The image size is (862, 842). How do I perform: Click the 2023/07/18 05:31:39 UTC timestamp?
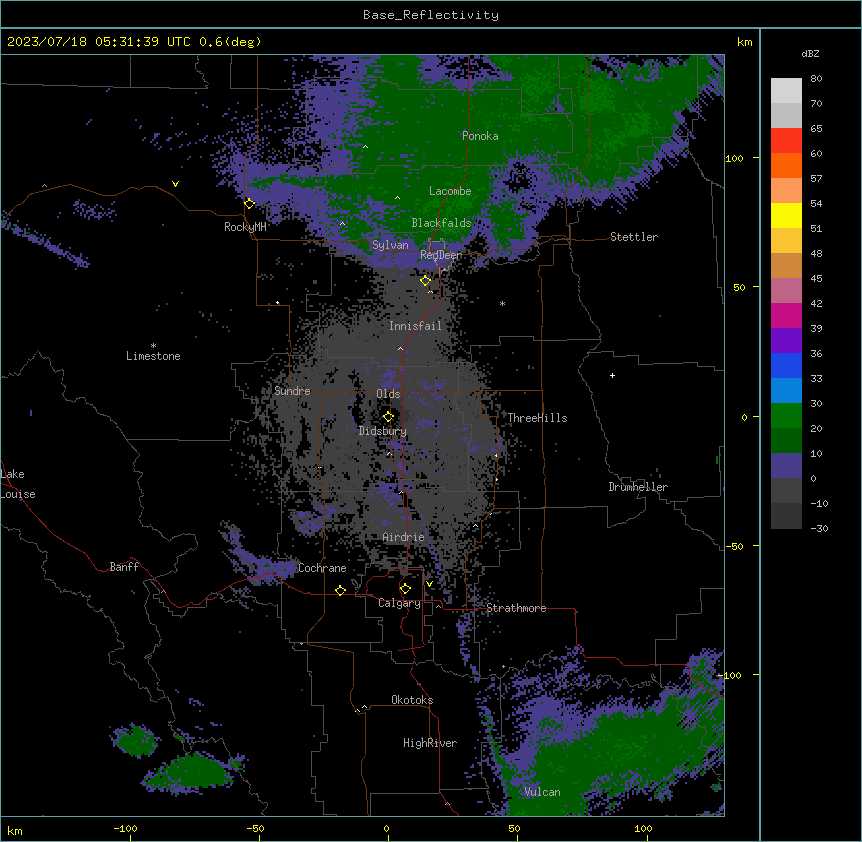tap(99, 42)
